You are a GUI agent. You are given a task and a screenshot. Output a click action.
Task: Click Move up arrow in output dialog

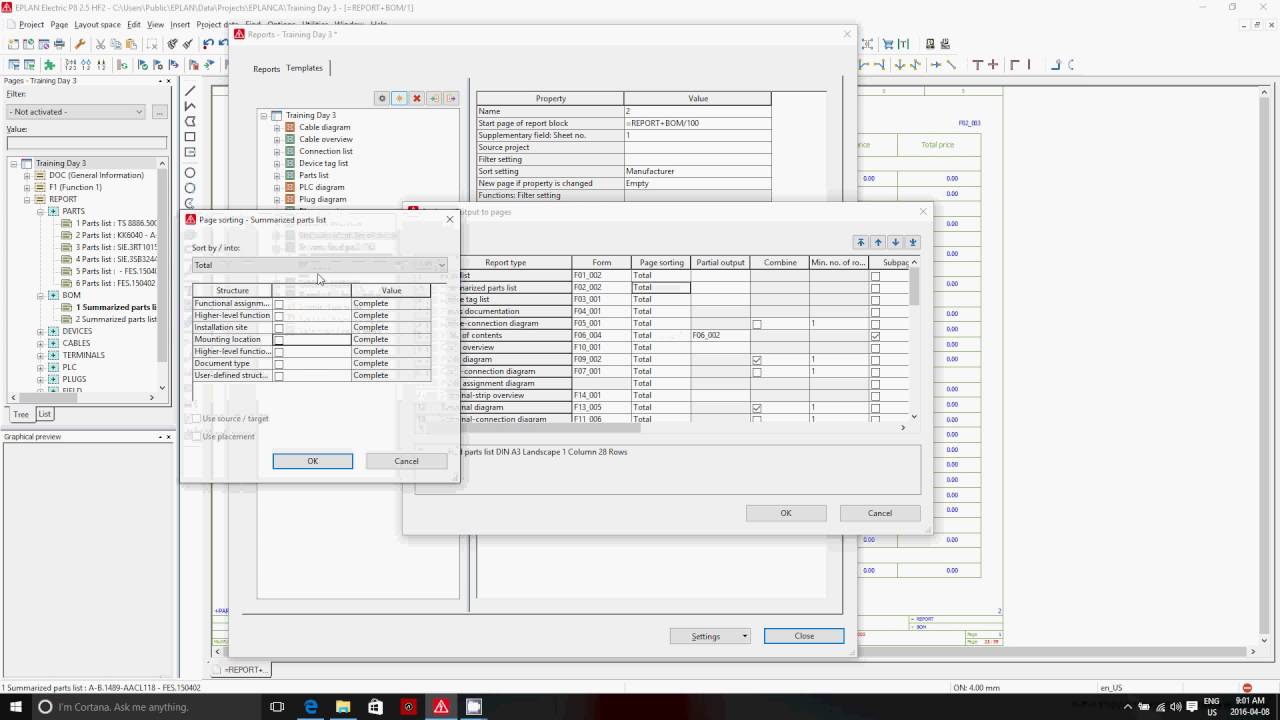click(878, 242)
